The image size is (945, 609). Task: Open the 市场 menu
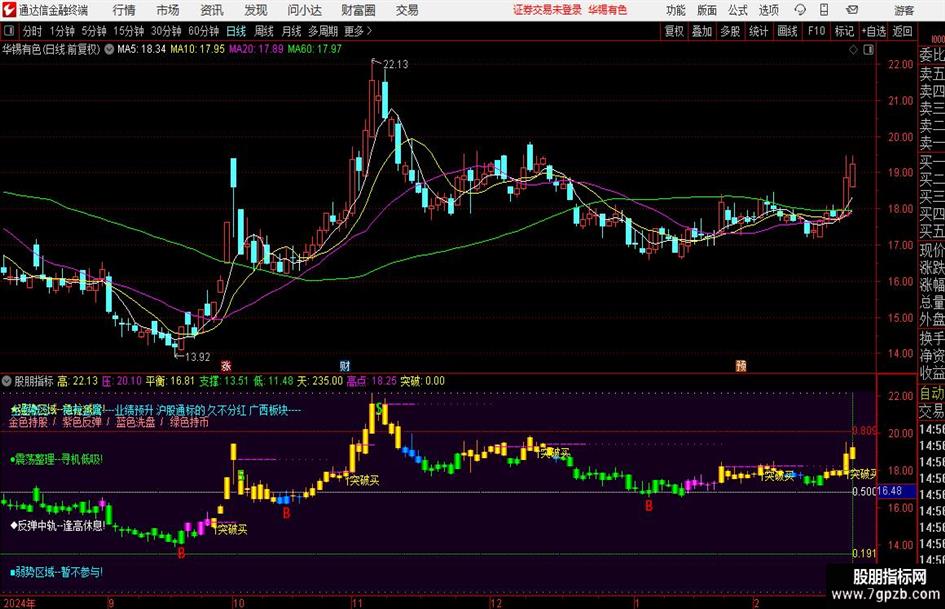point(168,10)
